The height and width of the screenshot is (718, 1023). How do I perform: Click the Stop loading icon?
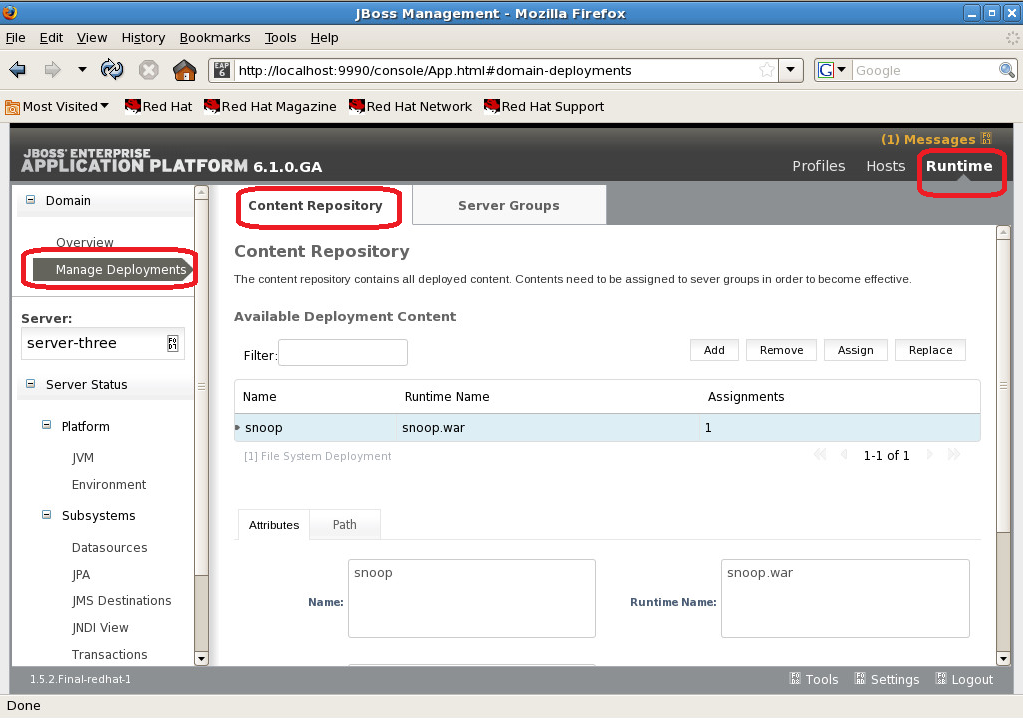pyautogui.click(x=149, y=70)
